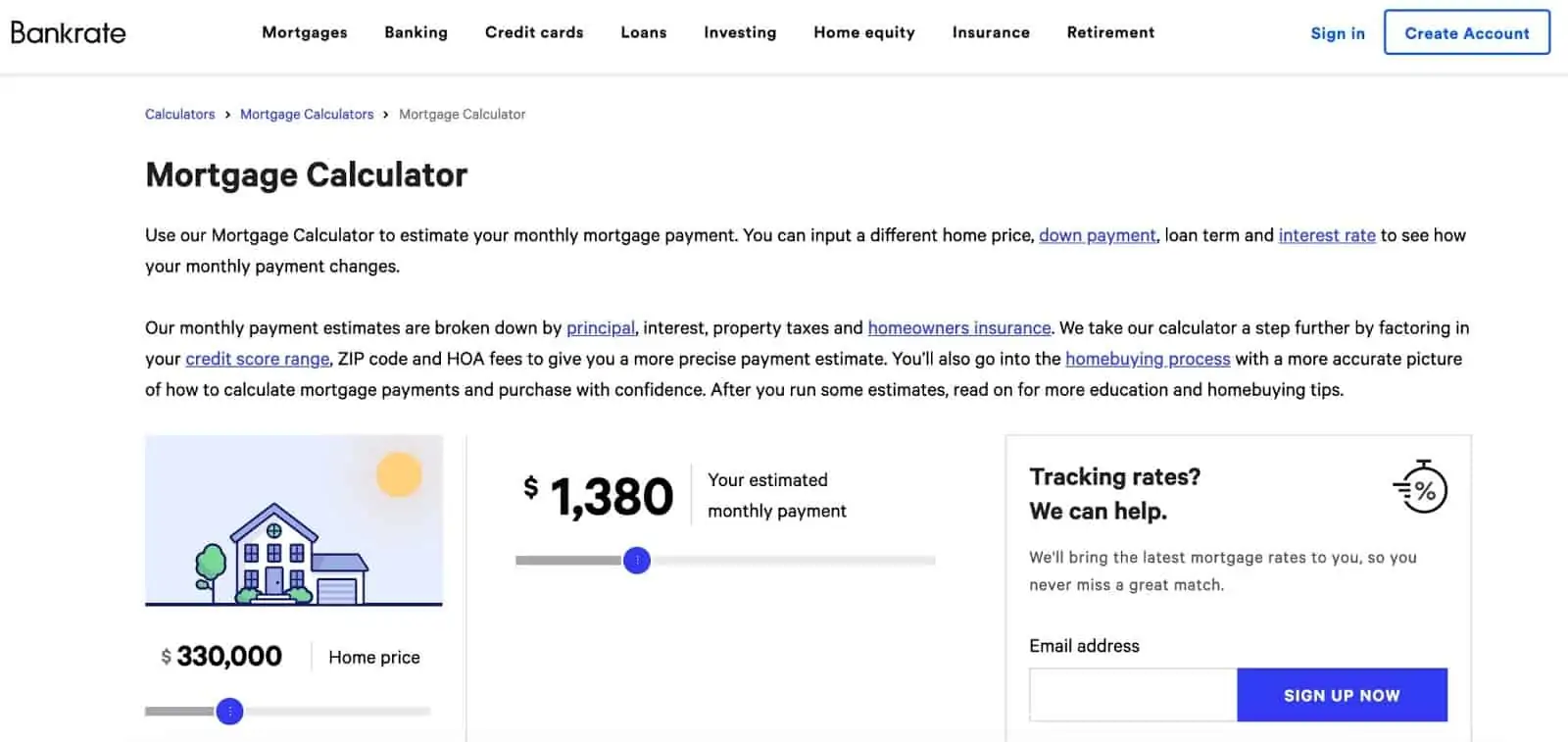Expand the Investing navigation menu
This screenshot has height=742, width=1568.
pos(740,32)
